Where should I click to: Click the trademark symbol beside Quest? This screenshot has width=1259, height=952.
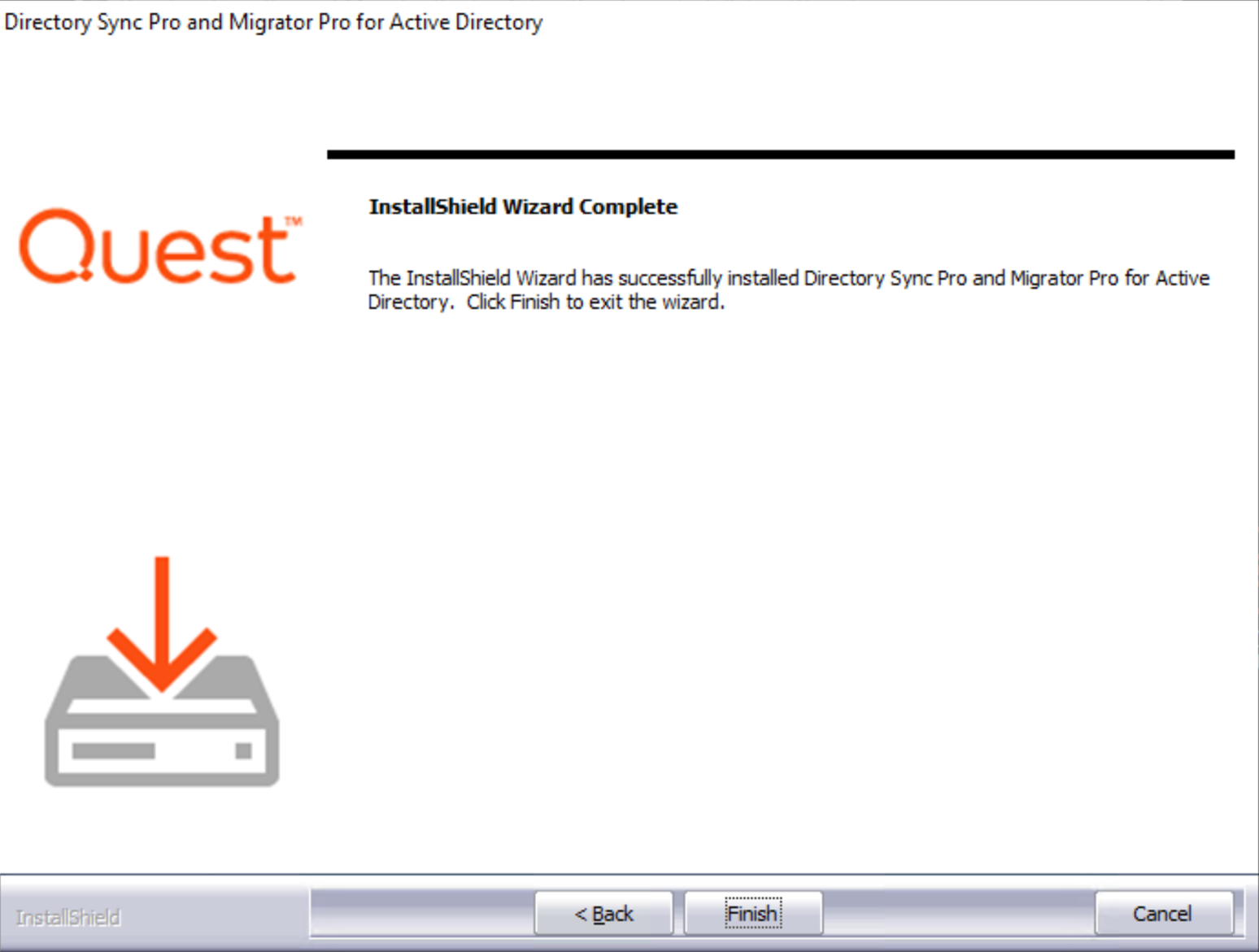pyautogui.click(x=294, y=221)
